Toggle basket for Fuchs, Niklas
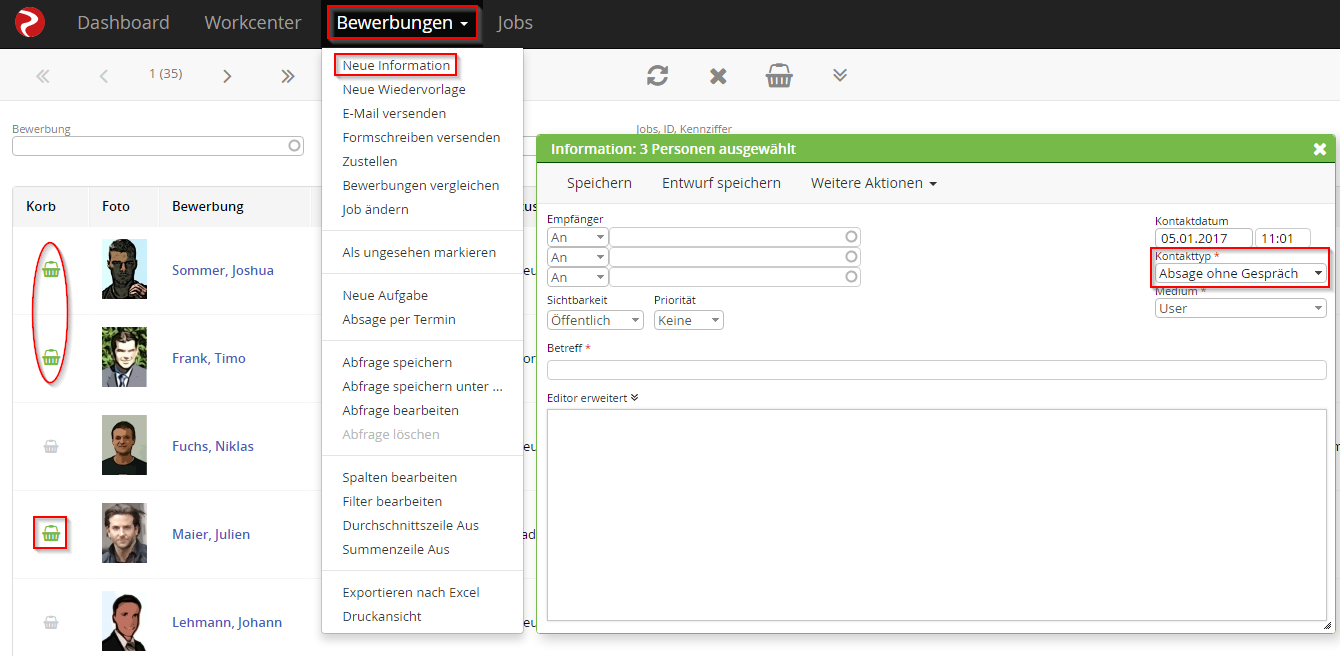Screen dimensions: 1340x656 coord(51,446)
